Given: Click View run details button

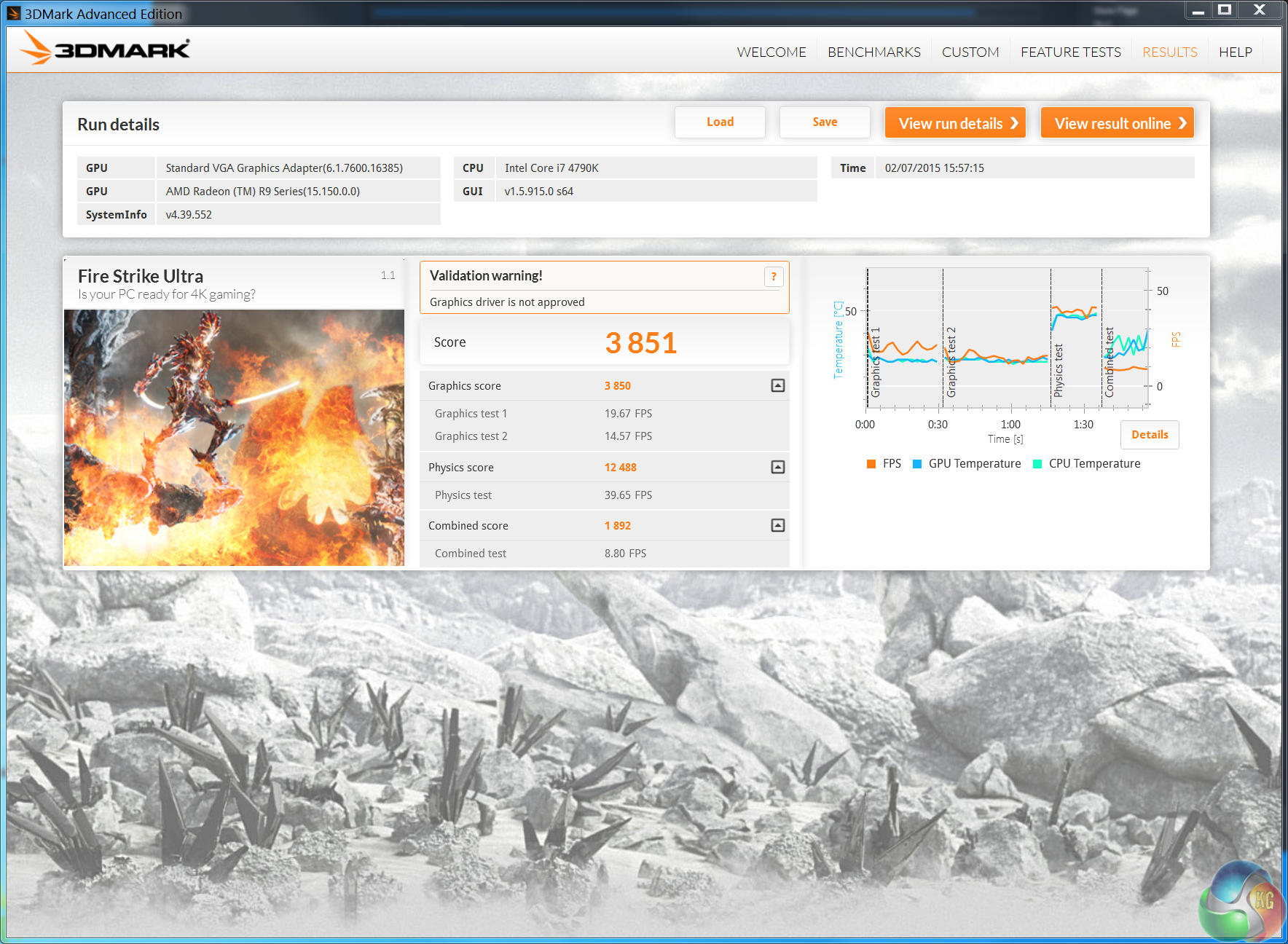Looking at the screenshot, I should coord(955,123).
